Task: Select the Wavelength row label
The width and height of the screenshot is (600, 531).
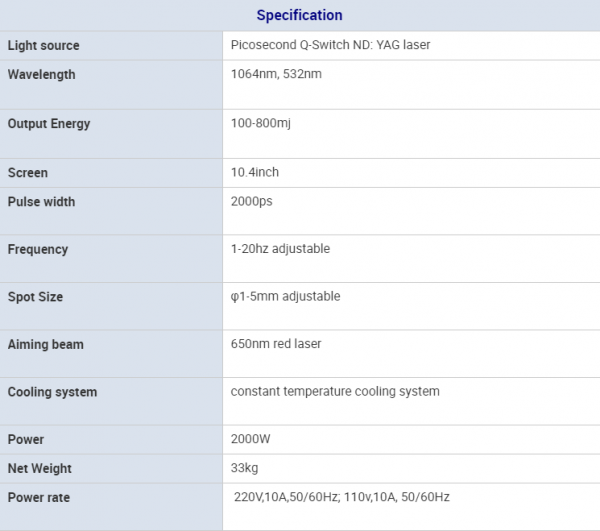Action: click(x=42, y=75)
